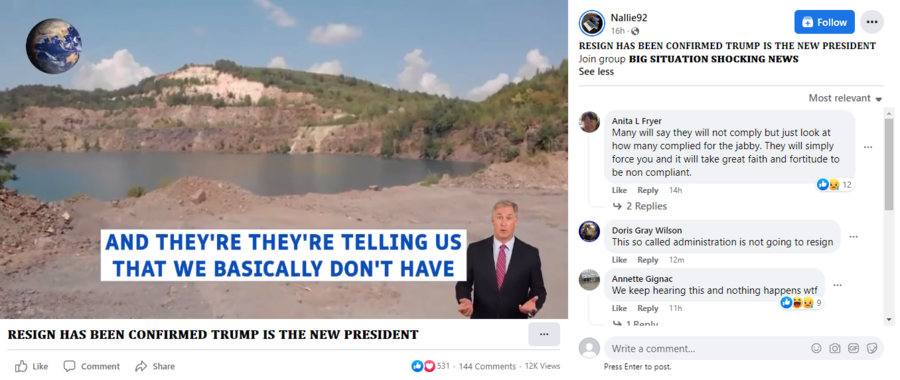
Task: Like Annette Gignac's comment
Action: point(619,308)
